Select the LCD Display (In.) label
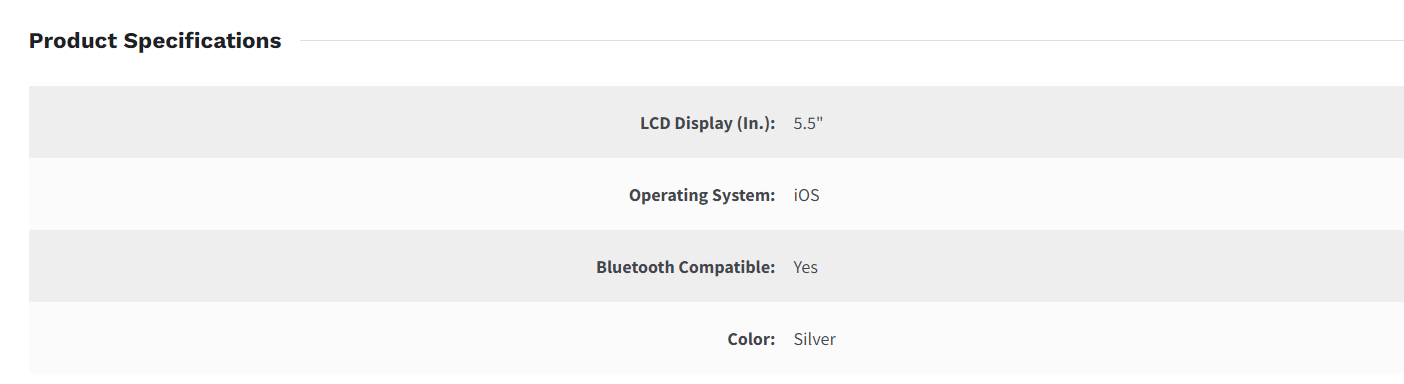Screen dimensions: 1404x384 [708, 124]
